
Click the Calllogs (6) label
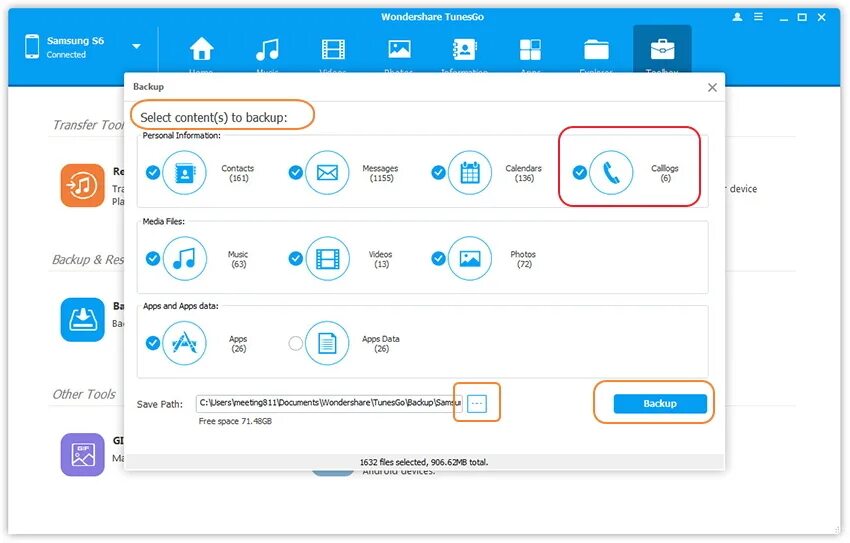click(665, 173)
